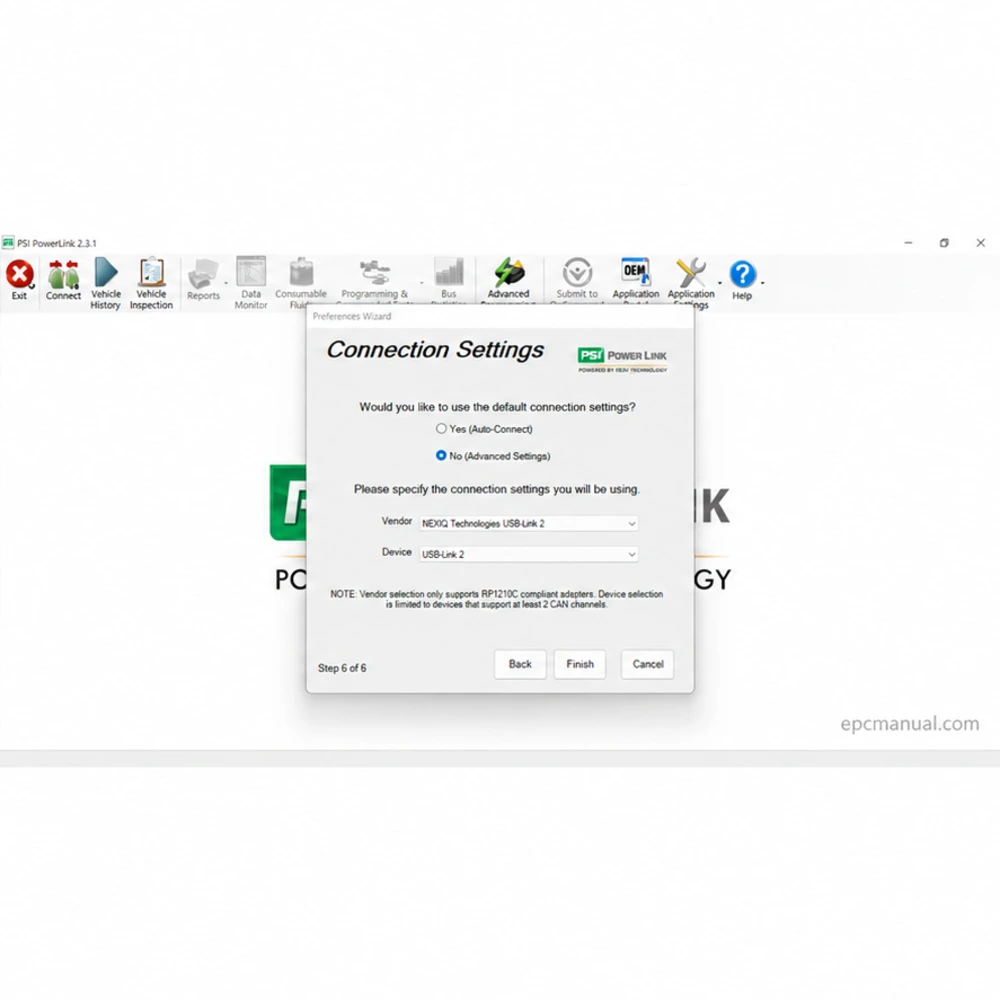
Task: Click the PSI PowerLink title bar icon
Action: (8, 243)
